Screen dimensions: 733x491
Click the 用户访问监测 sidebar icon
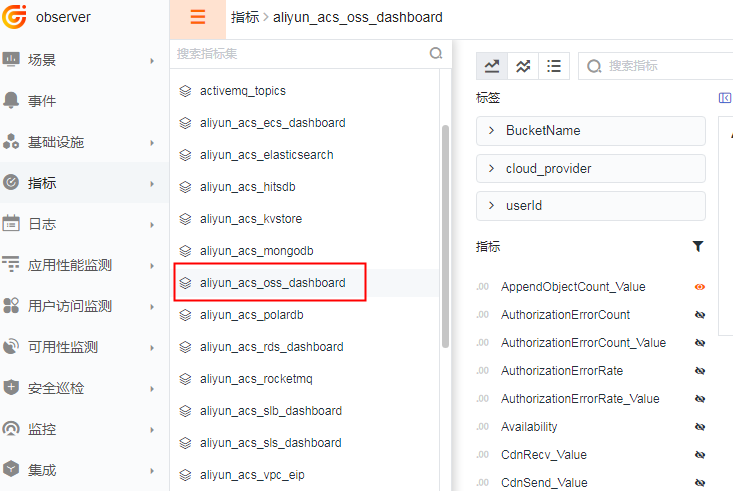[x=11, y=306]
